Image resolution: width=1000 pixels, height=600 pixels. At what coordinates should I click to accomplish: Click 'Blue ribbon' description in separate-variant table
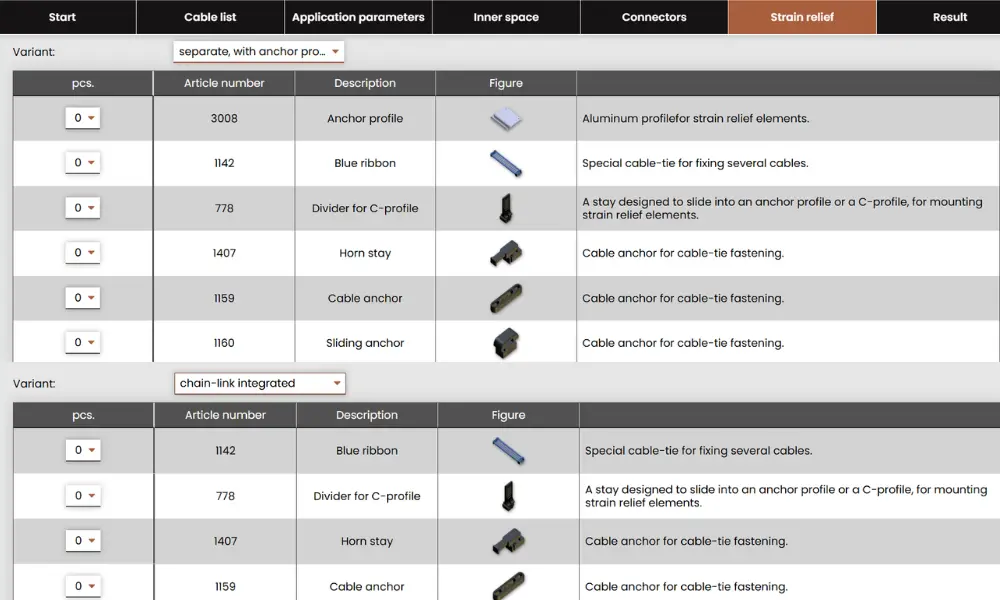(x=365, y=163)
